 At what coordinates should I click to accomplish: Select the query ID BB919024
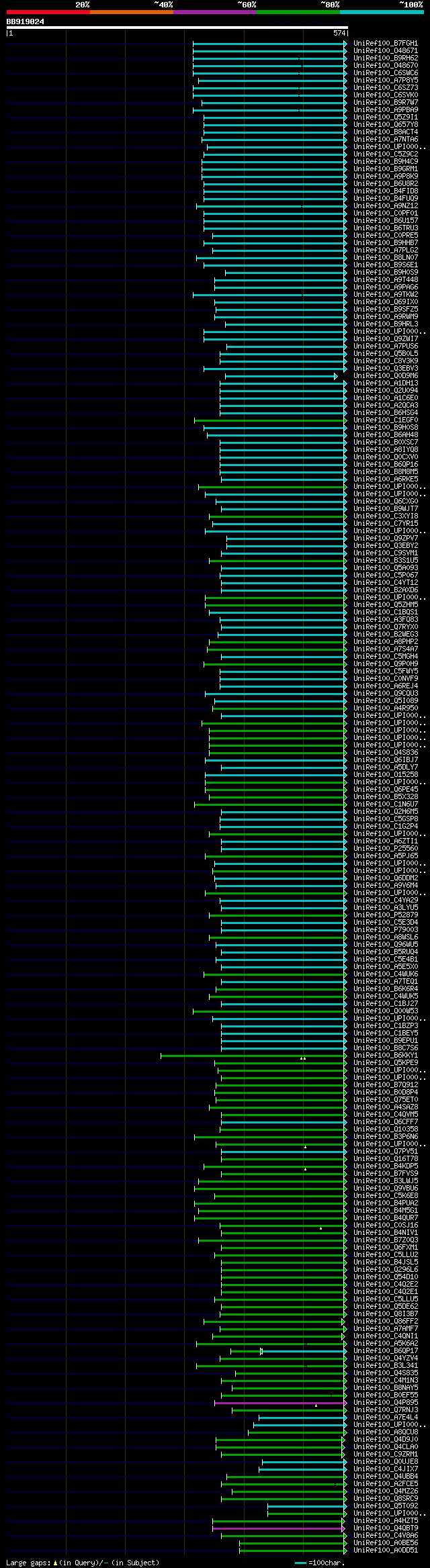point(26,21)
